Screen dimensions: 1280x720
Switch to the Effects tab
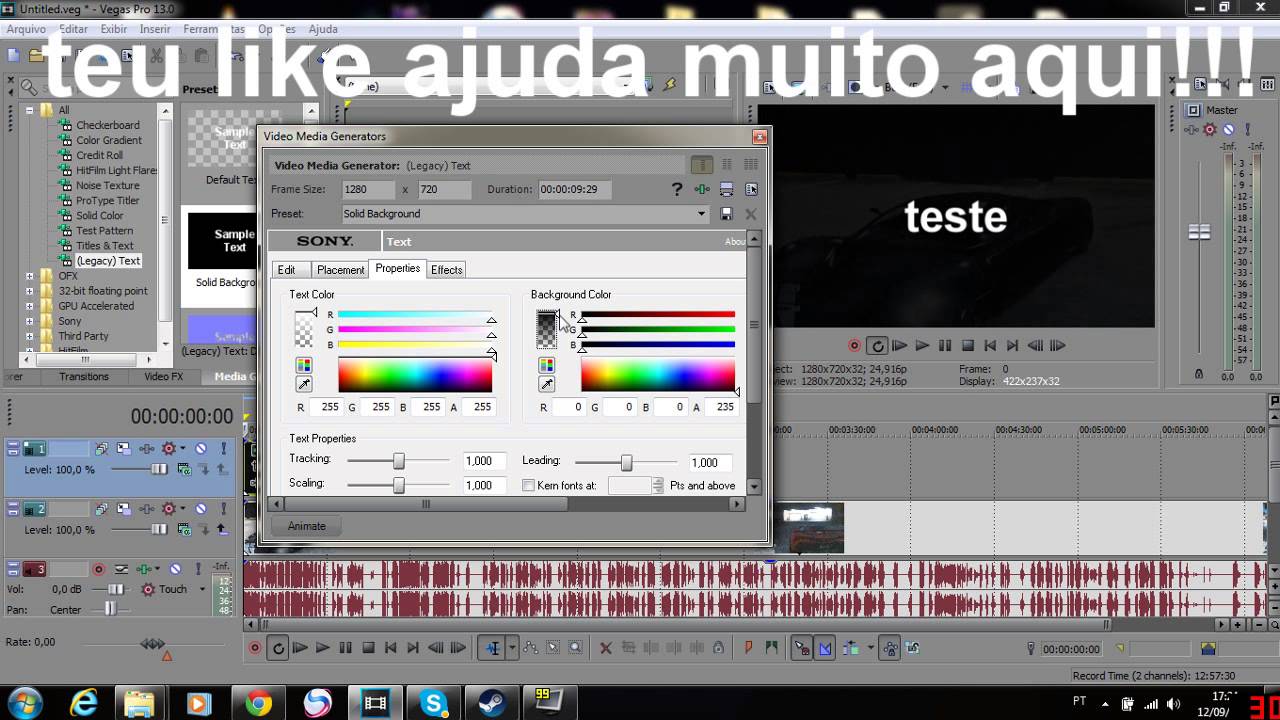coord(447,270)
